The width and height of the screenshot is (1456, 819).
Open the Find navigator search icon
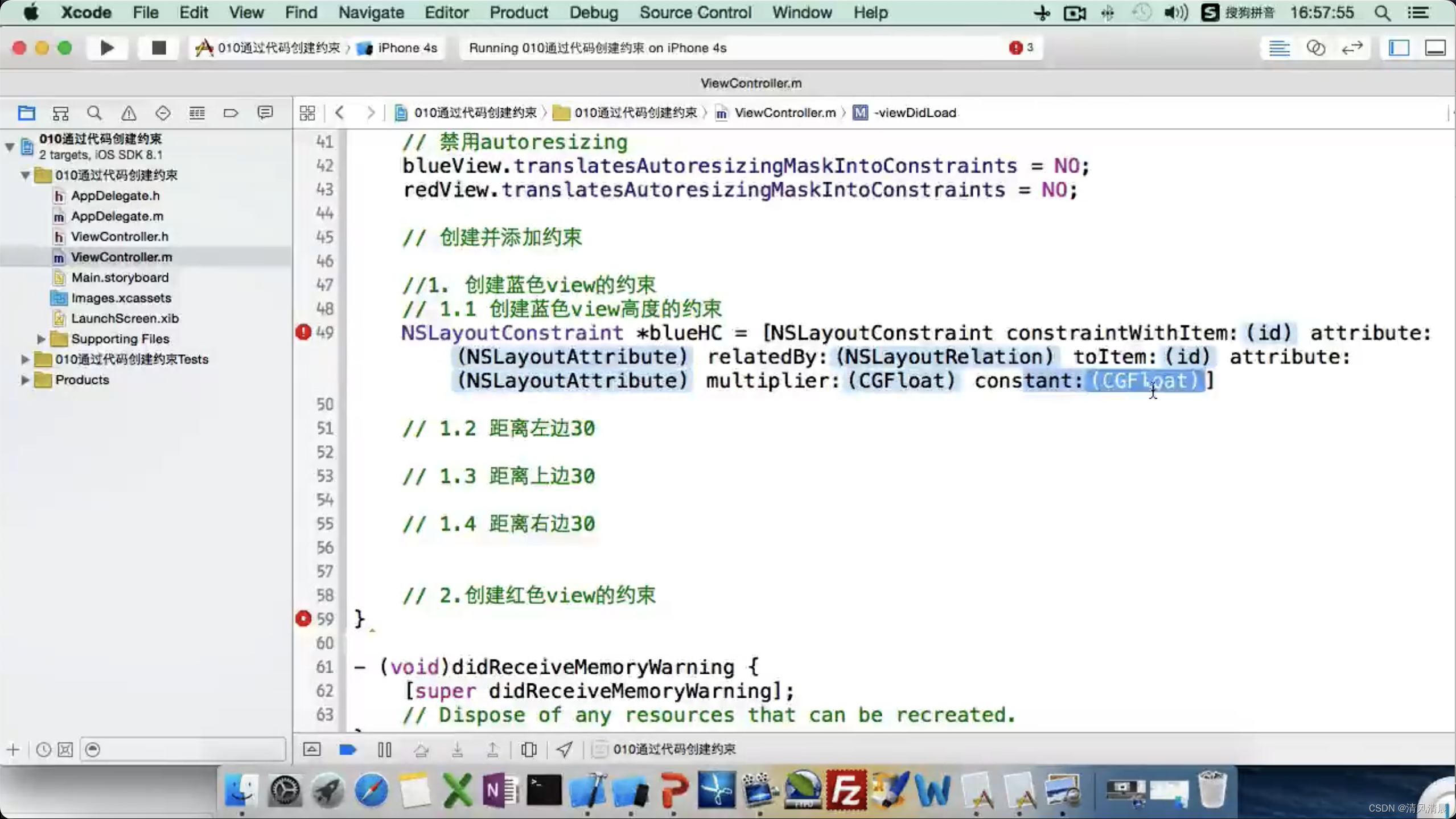coord(94,113)
